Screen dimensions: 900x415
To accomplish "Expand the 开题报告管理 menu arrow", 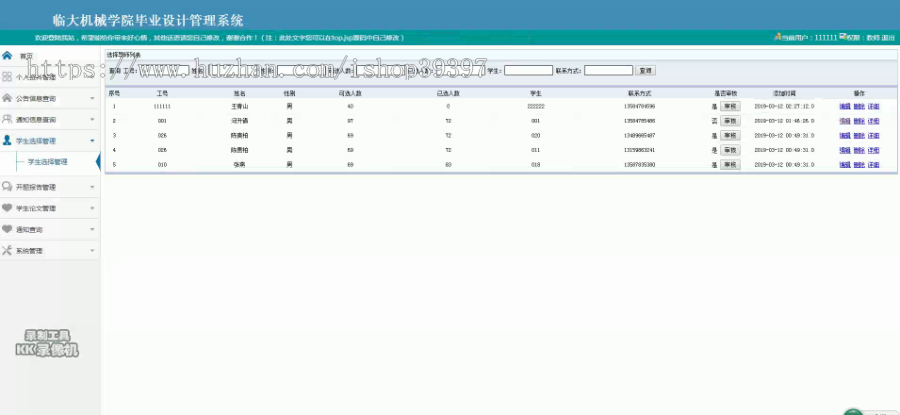I will [x=92, y=188].
